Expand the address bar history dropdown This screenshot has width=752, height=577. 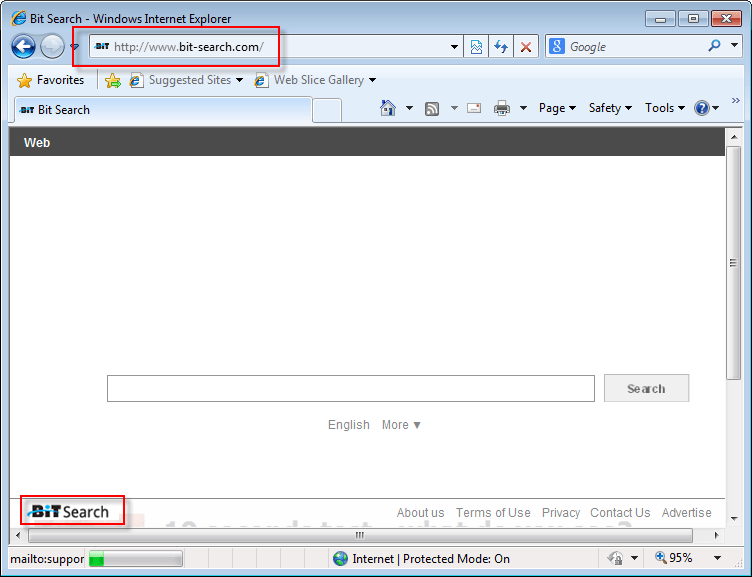tap(454, 47)
